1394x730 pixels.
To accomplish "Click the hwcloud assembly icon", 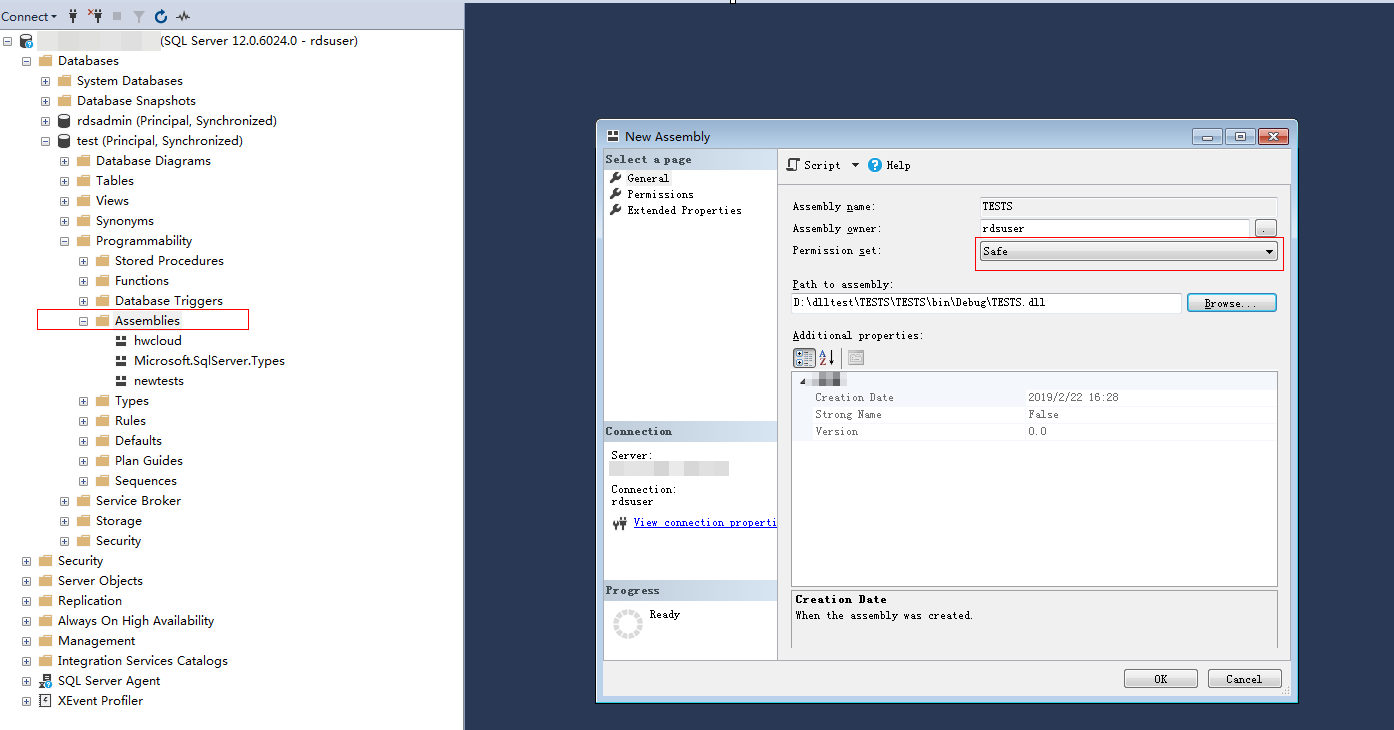I will coord(121,341).
